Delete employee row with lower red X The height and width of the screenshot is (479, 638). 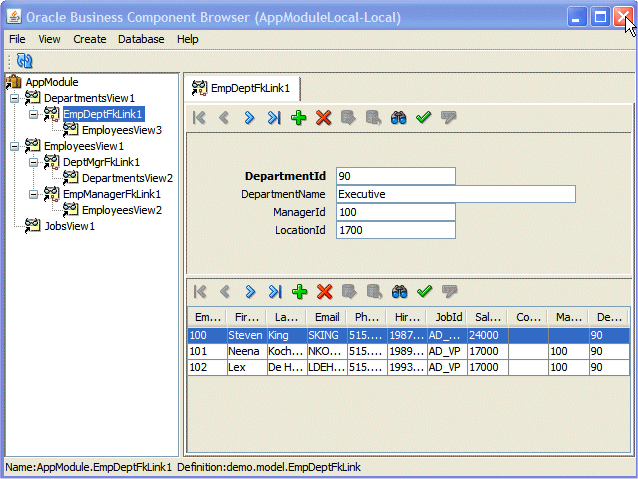(324, 292)
